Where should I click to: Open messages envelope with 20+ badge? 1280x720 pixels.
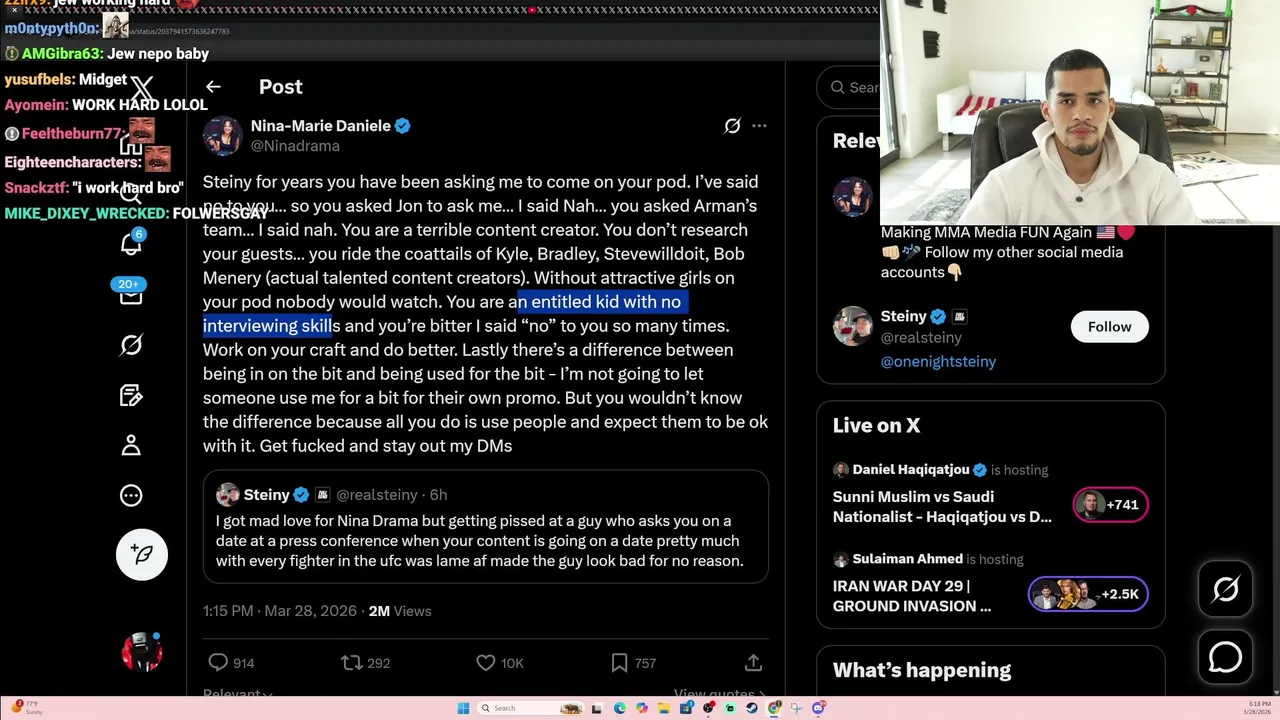131,294
